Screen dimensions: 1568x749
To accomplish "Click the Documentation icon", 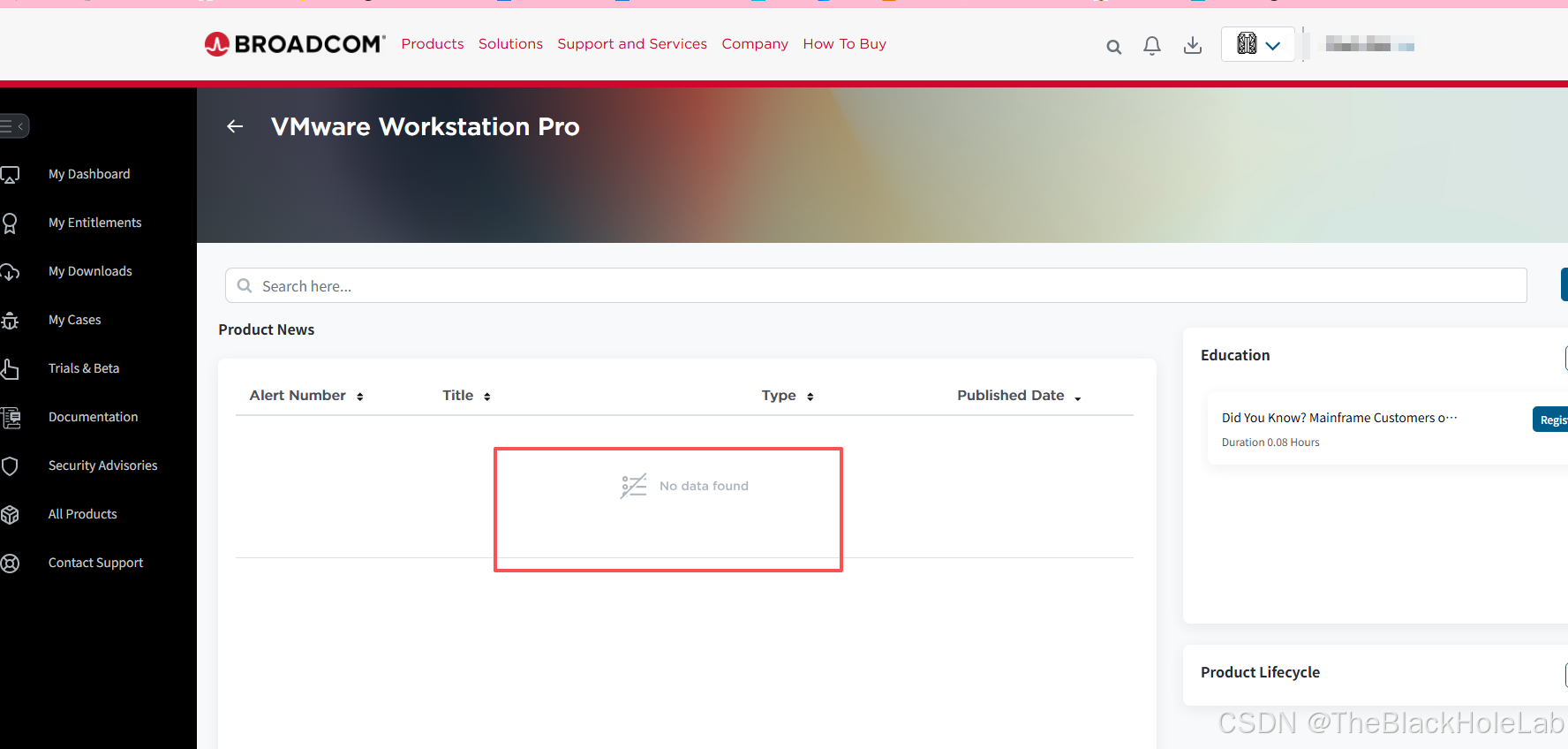I will 11,418.
